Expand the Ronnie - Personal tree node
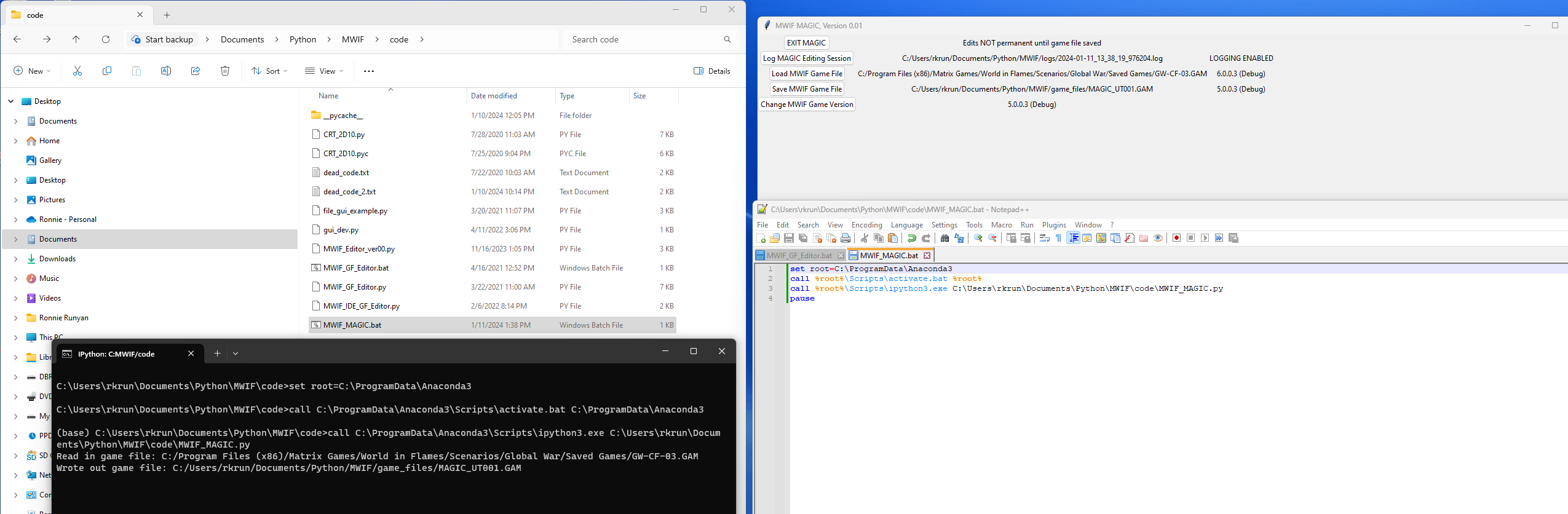The height and width of the screenshot is (514, 1568). [16, 219]
